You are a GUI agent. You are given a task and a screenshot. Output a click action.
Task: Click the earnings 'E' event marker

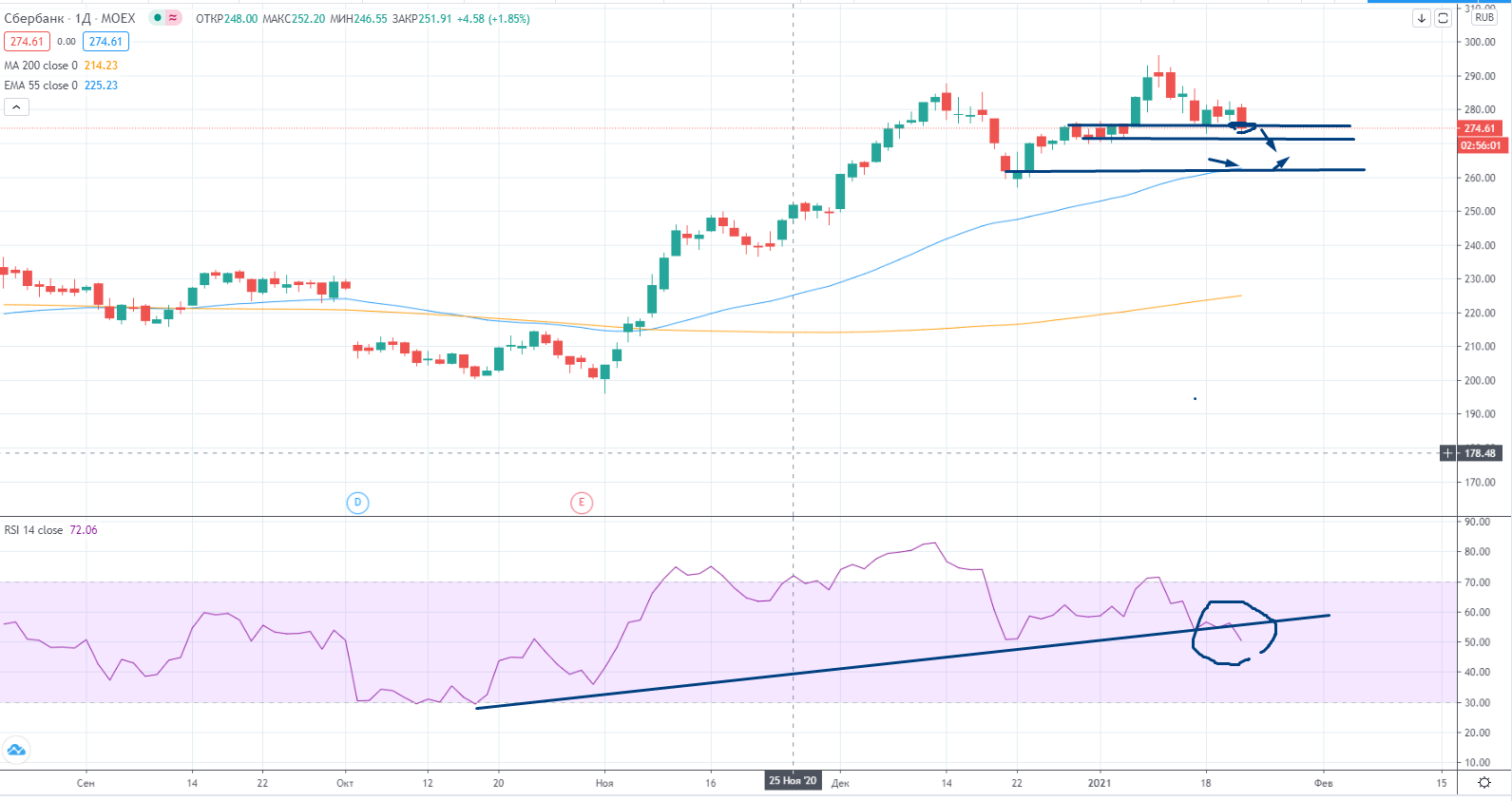coord(582,503)
